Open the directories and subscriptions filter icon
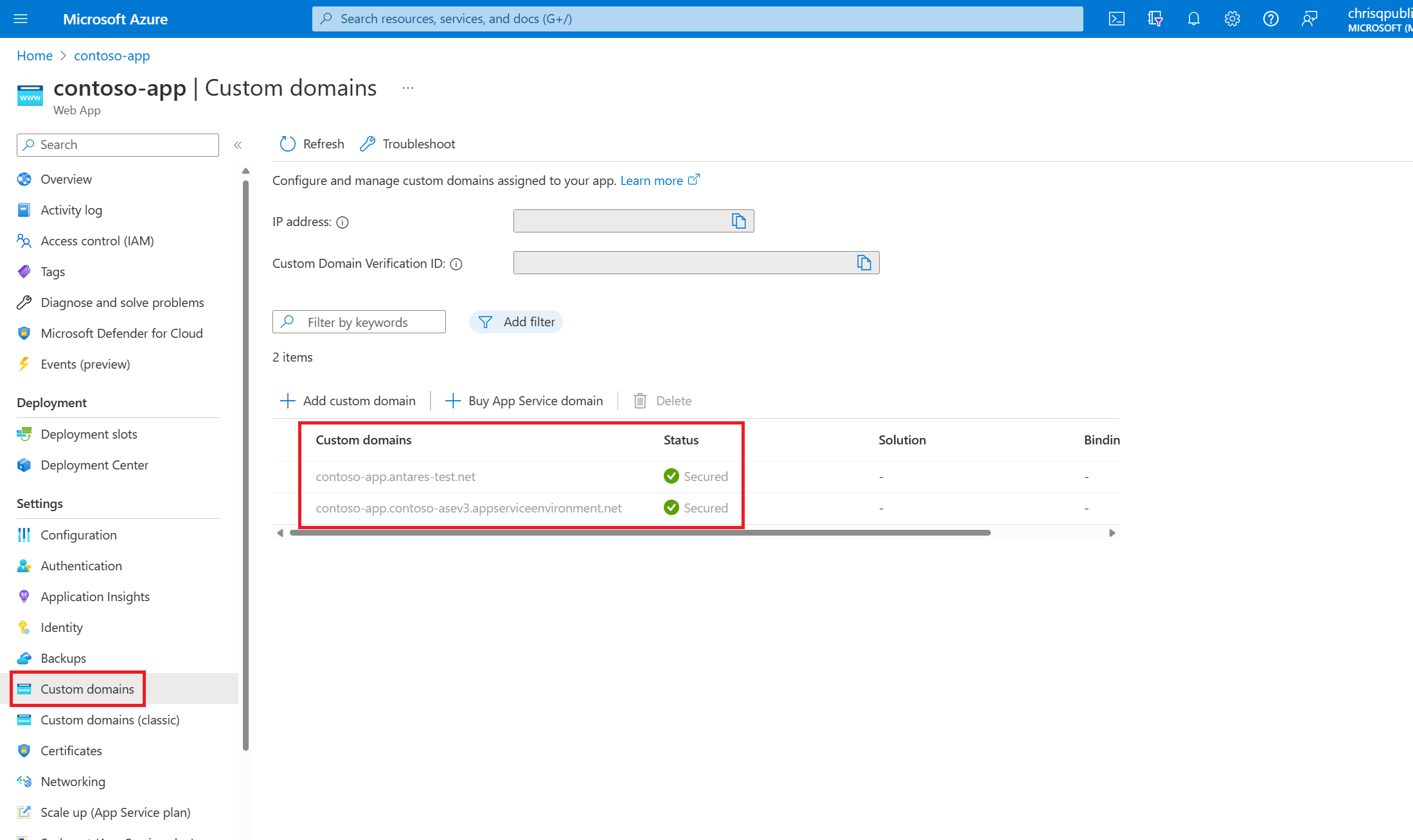The width and height of the screenshot is (1413, 840). coord(1155,19)
